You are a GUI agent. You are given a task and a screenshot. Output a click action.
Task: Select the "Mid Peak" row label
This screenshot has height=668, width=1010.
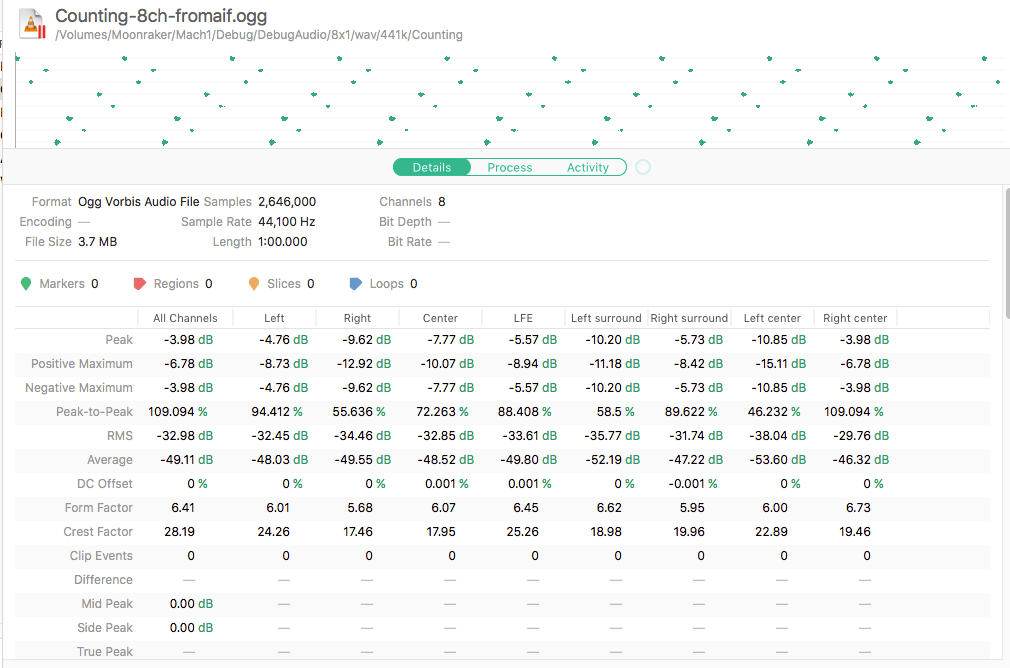pos(107,604)
